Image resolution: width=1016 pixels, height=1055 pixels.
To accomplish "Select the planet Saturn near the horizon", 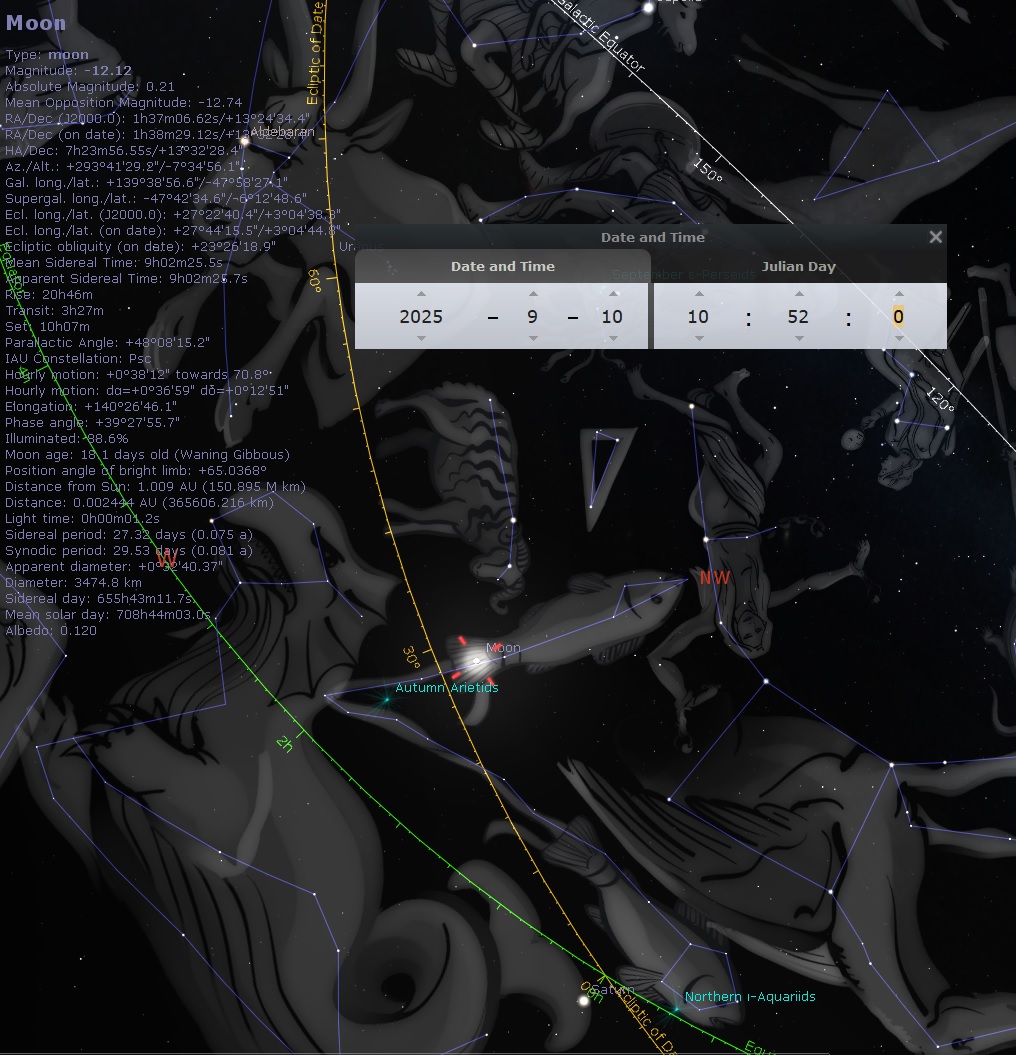I will pyautogui.click(x=584, y=1001).
